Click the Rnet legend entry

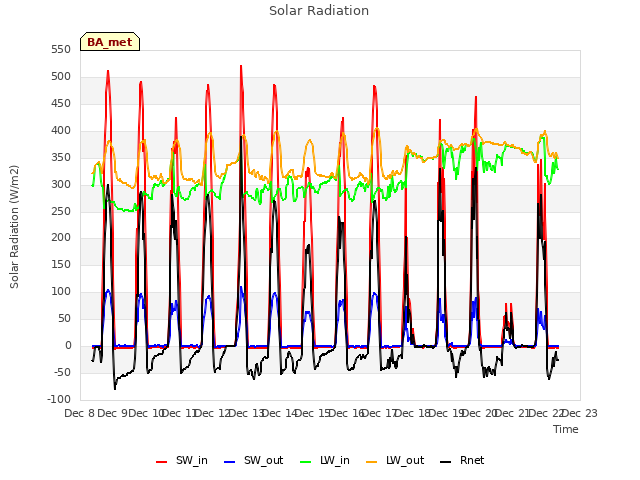click(x=462, y=460)
